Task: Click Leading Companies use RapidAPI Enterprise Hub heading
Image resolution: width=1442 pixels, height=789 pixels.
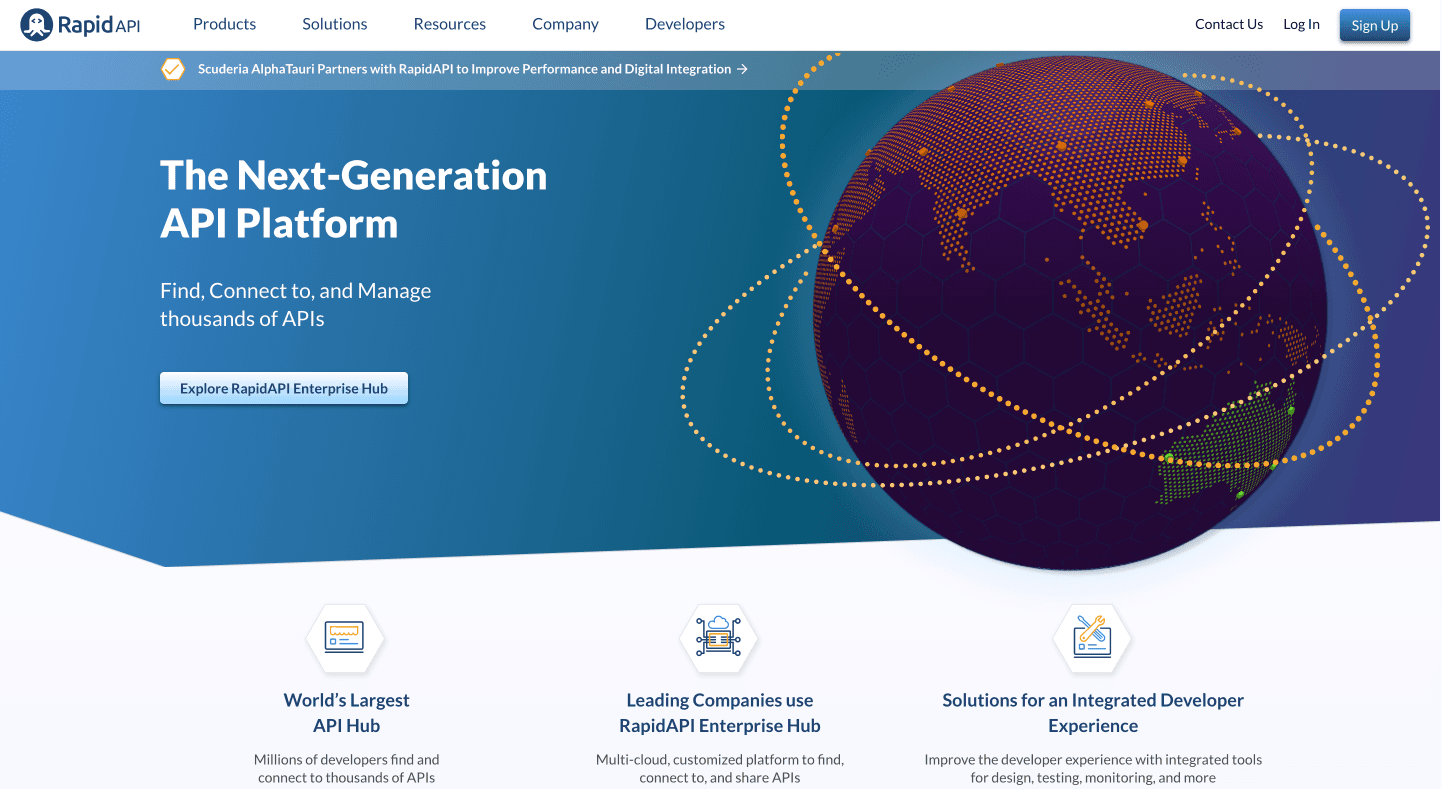Action: [x=720, y=713]
